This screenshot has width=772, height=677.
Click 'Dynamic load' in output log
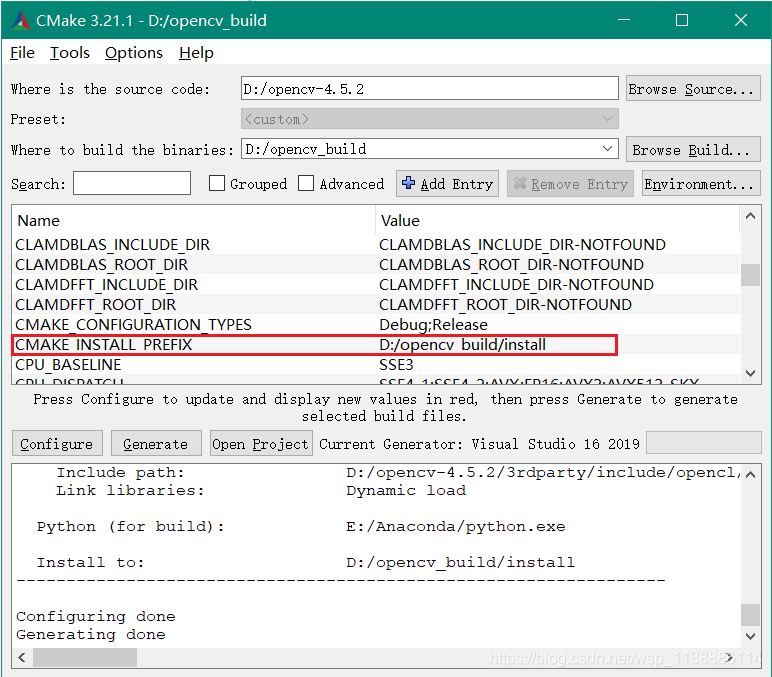[x=406, y=490]
